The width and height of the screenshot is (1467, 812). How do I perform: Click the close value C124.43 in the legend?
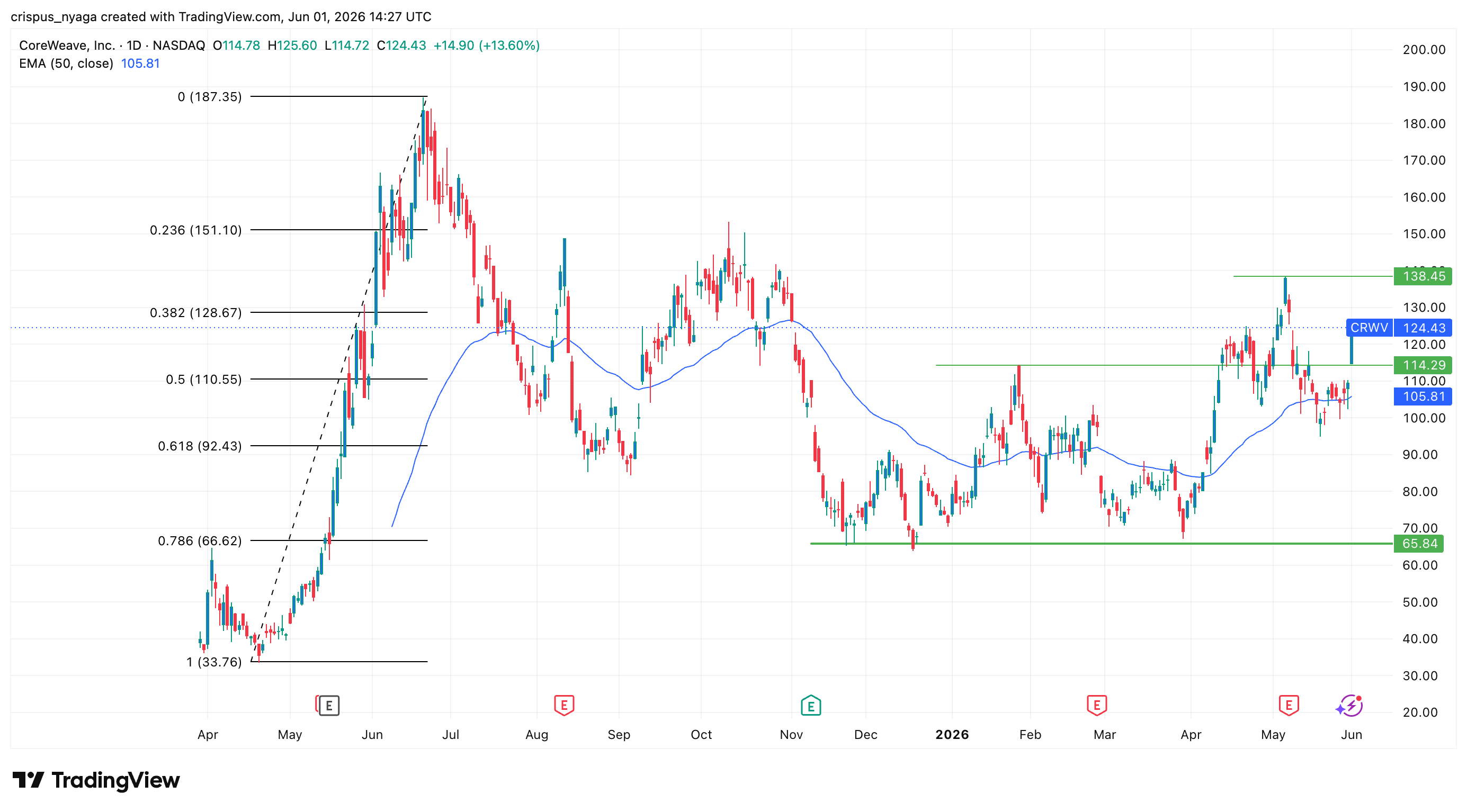(401, 46)
